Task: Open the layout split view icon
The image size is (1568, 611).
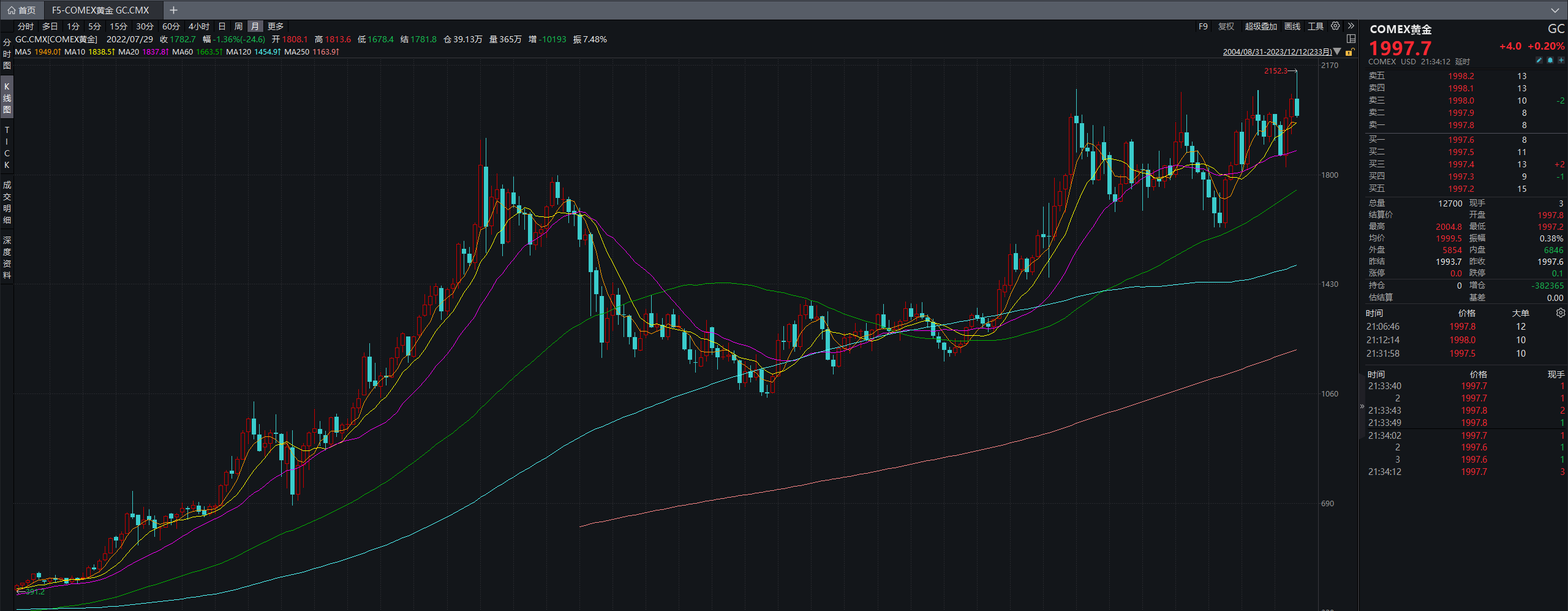Action: point(1350,39)
